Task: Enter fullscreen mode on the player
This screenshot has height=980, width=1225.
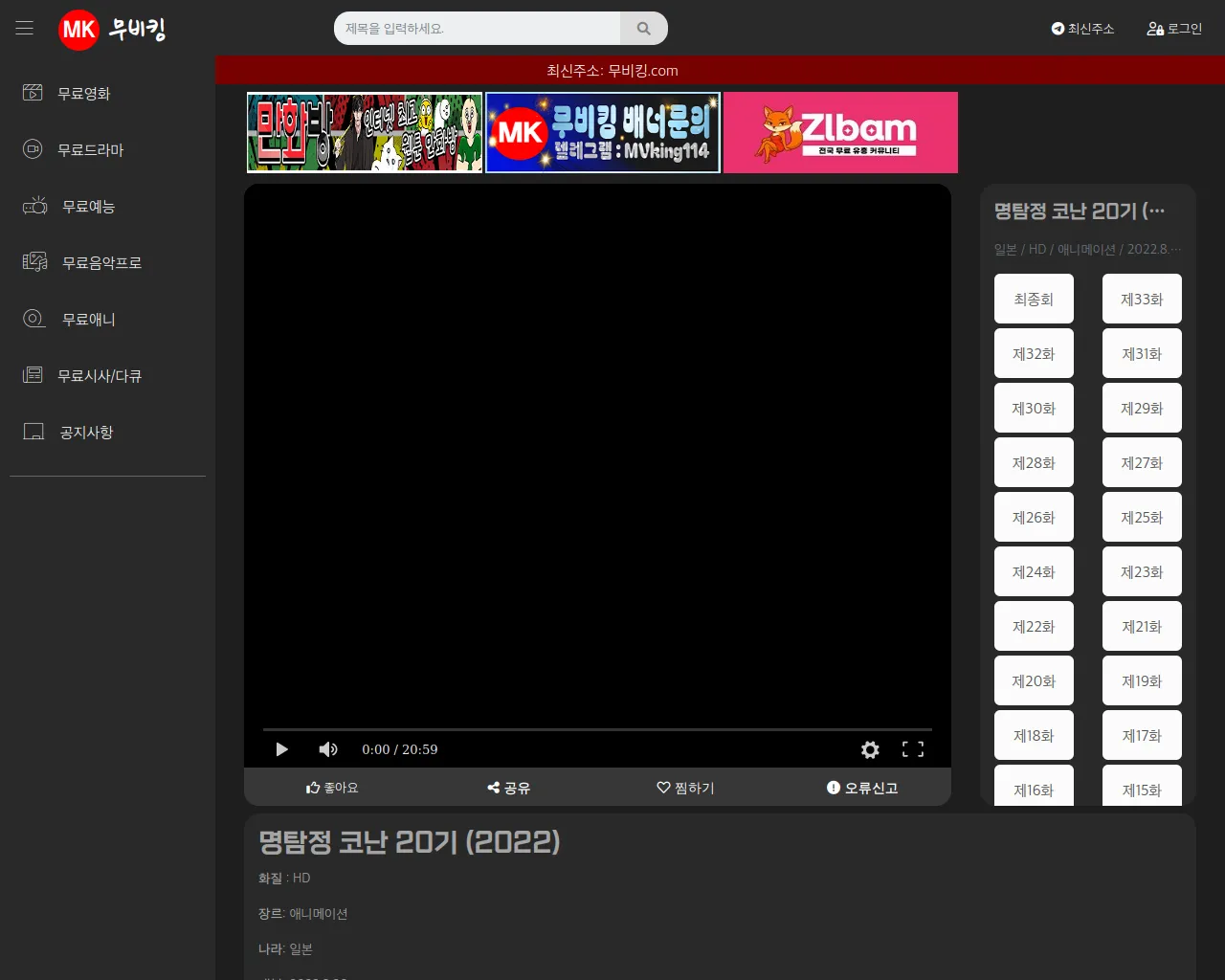Action: (x=913, y=749)
